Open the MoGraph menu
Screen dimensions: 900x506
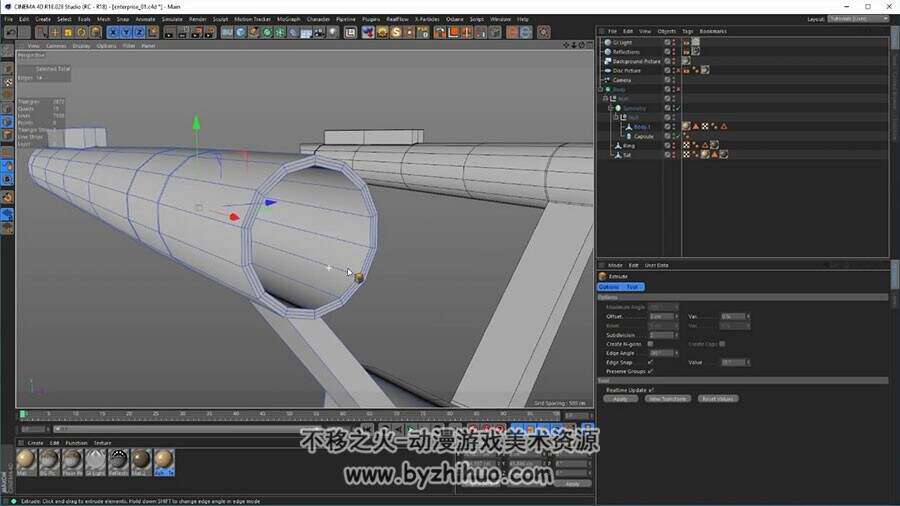coord(288,19)
